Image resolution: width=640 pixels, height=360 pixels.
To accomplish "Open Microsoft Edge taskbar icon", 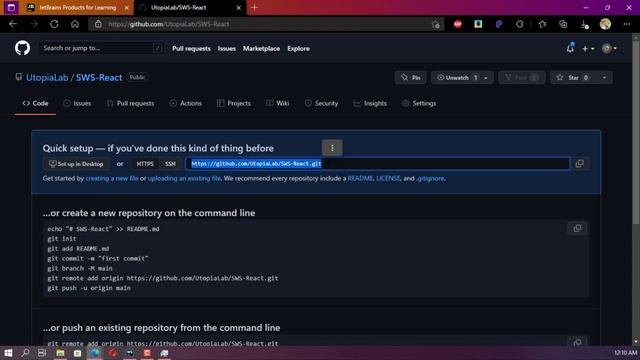I will tap(95, 353).
